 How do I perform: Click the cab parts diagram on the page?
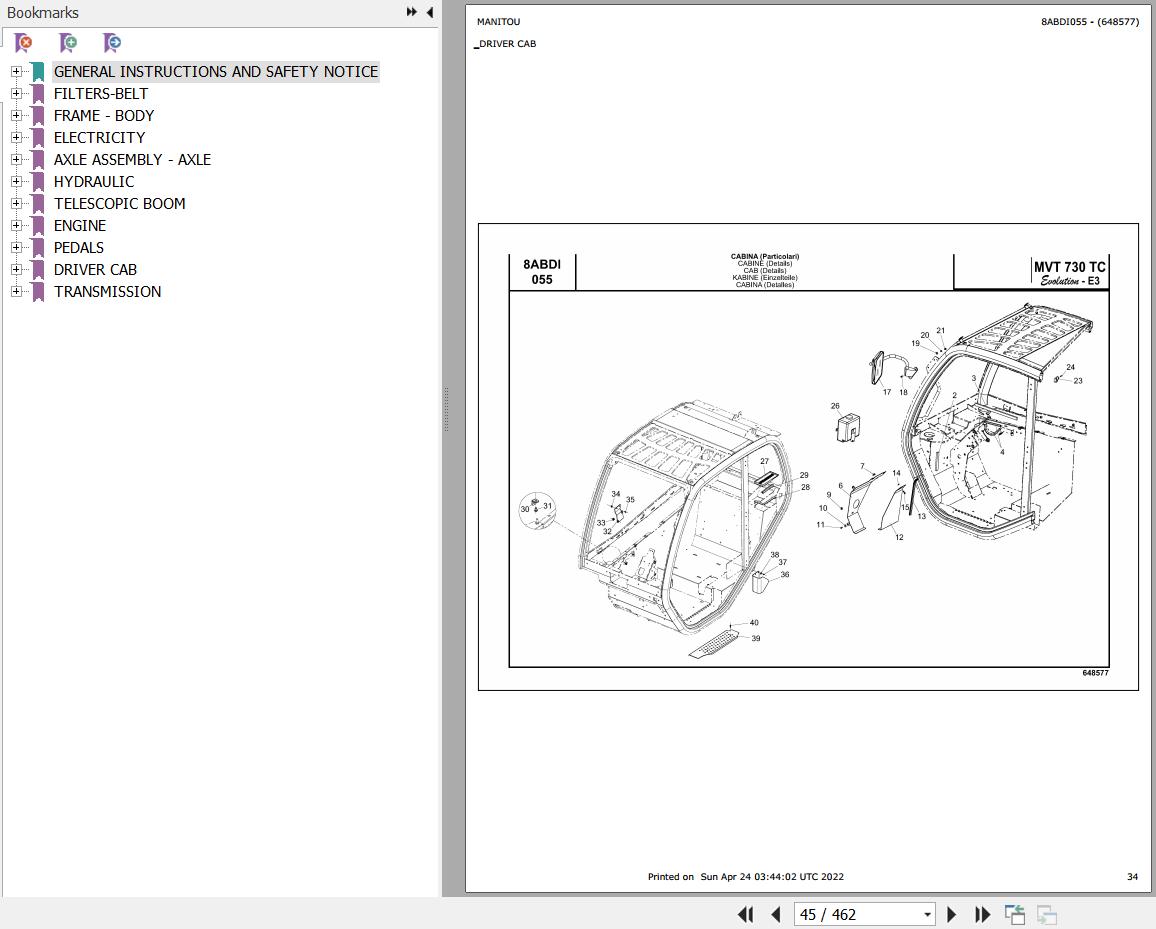(808, 478)
